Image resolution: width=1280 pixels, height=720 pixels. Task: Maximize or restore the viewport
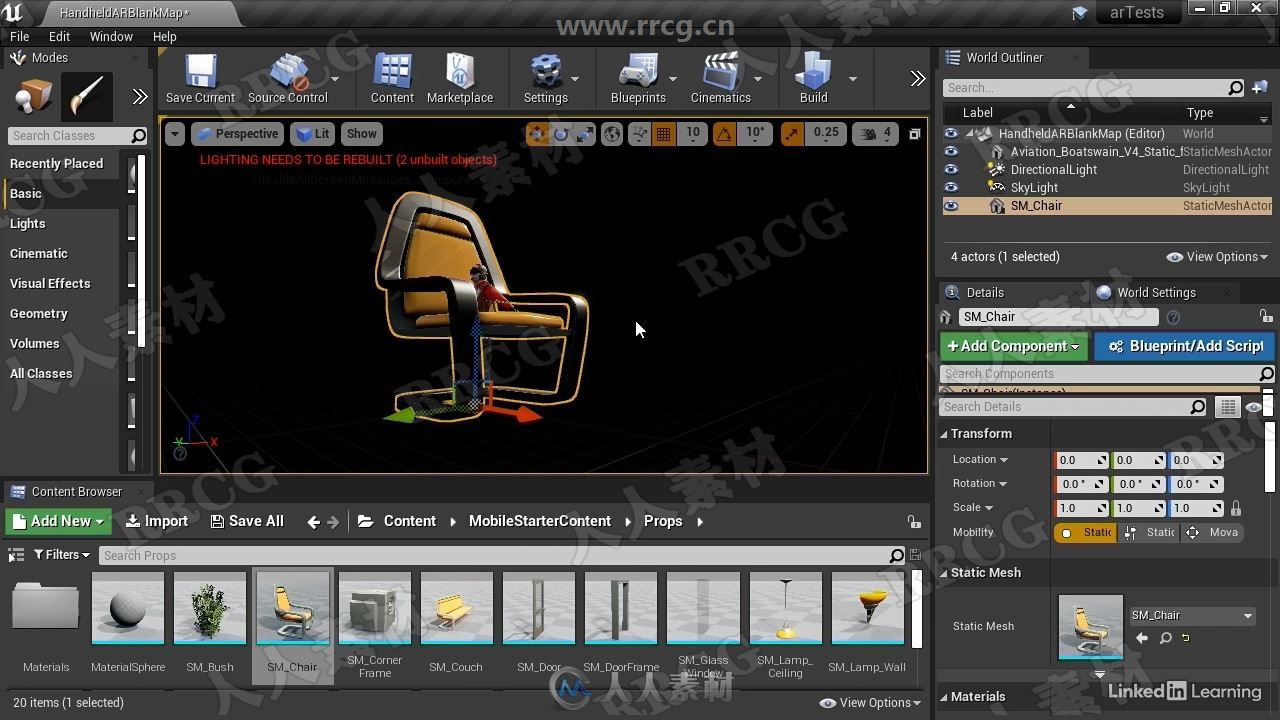tap(914, 133)
